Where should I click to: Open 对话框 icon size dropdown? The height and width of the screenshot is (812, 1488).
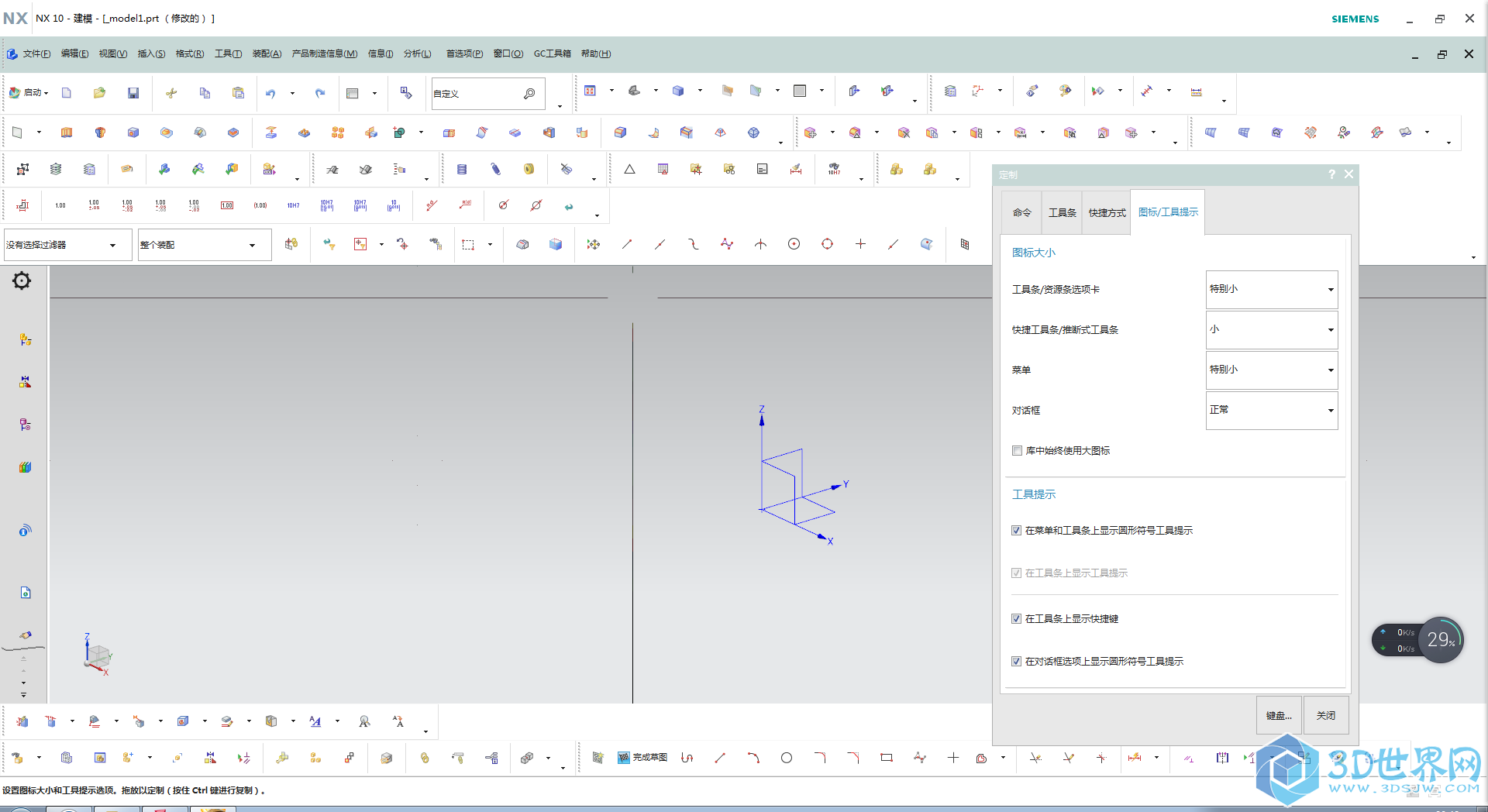1272,410
